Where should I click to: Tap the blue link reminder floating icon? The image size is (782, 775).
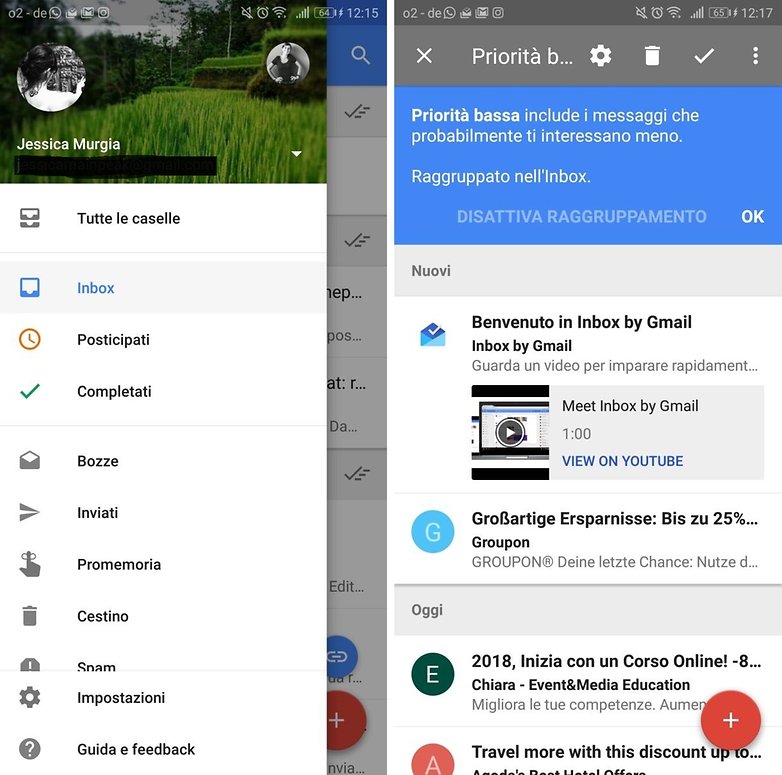point(342,657)
